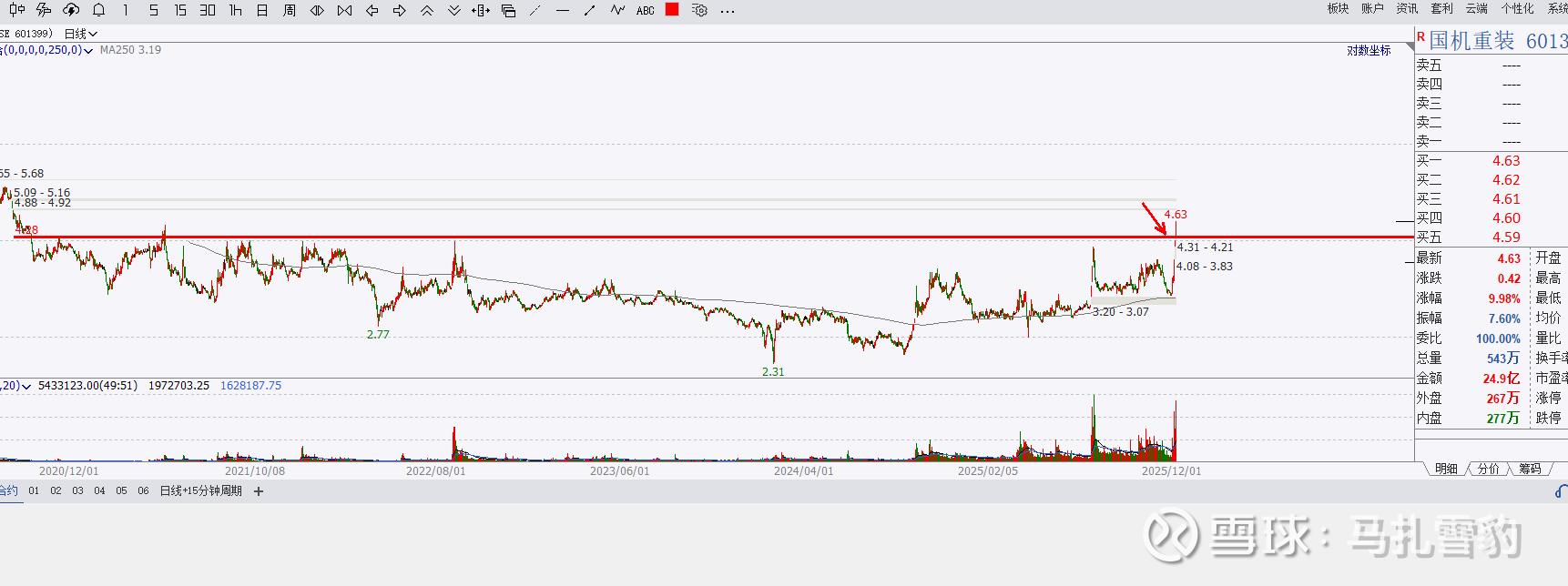Switch to the 分价 tab
Screen dimensions: 1568x586
coord(1488,469)
